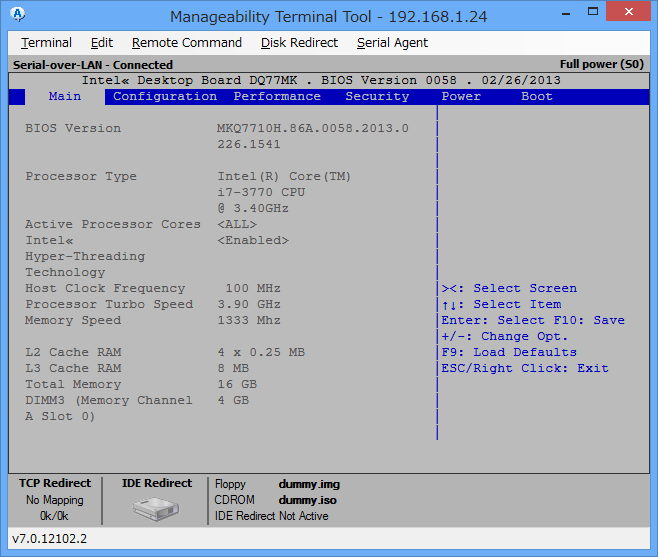Click the IDE Redirect disk drive icon
Screen dimensions: 658x557
(x=156, y=508)
